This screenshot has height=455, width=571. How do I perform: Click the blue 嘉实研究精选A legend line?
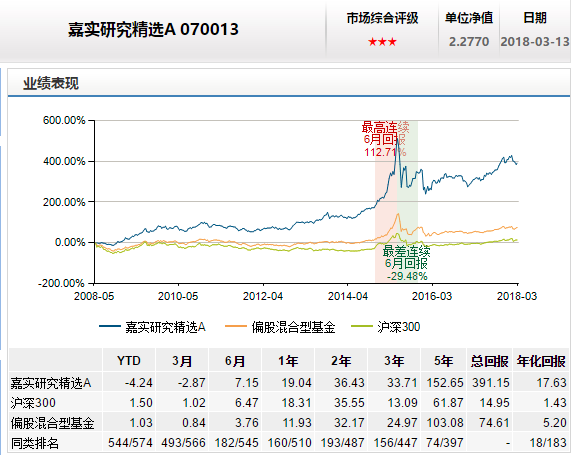click(110, 326)
